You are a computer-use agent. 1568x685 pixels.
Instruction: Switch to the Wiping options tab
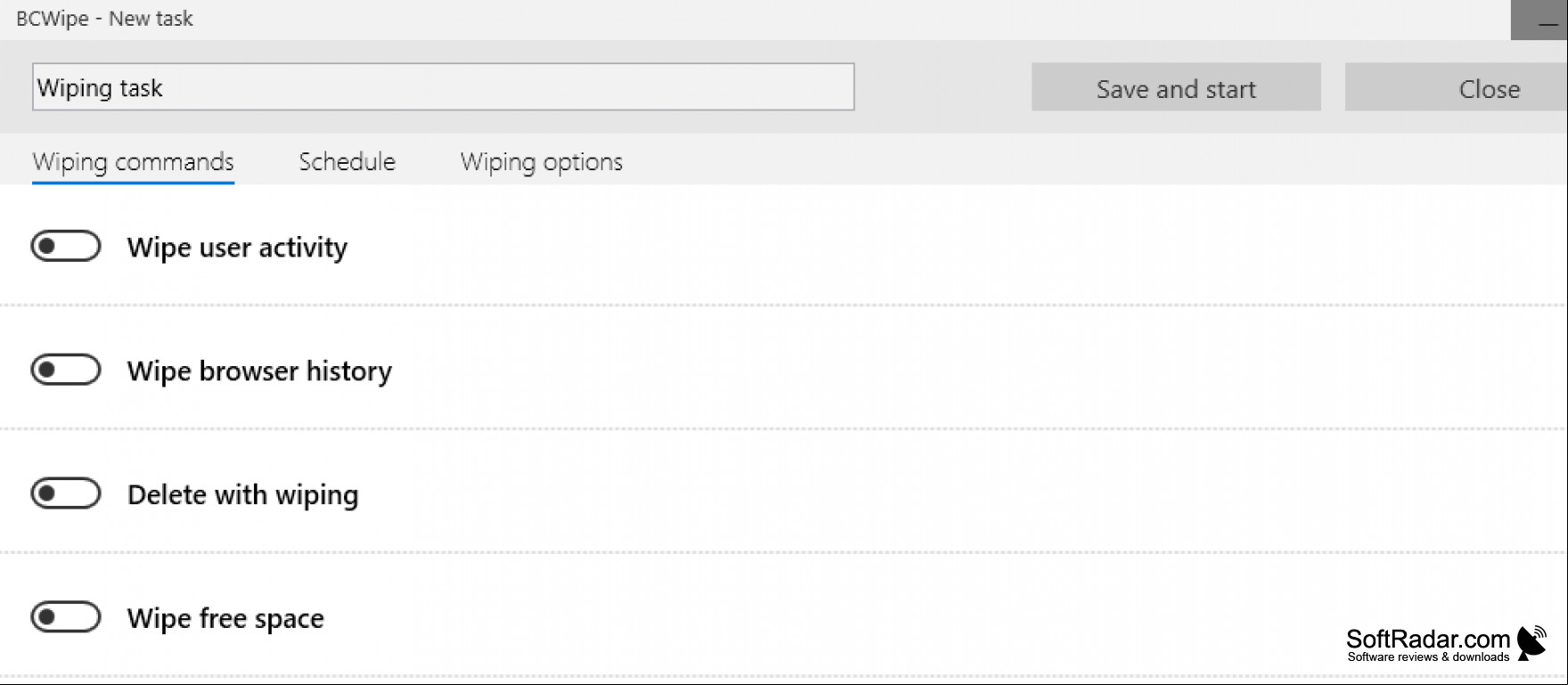541,162
